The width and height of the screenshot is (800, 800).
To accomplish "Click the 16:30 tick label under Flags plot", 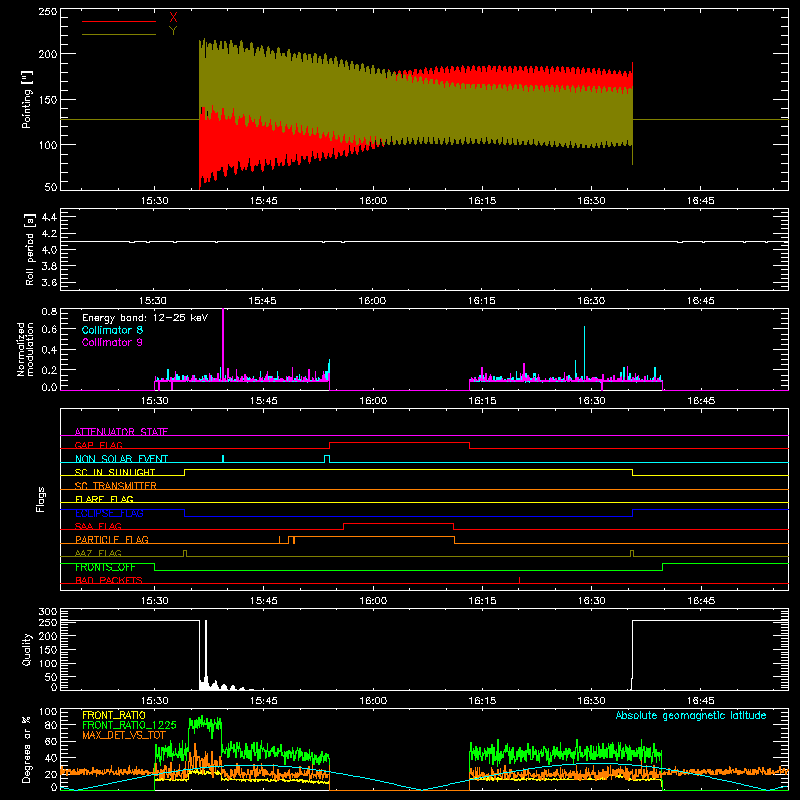I will pos(591,601).
